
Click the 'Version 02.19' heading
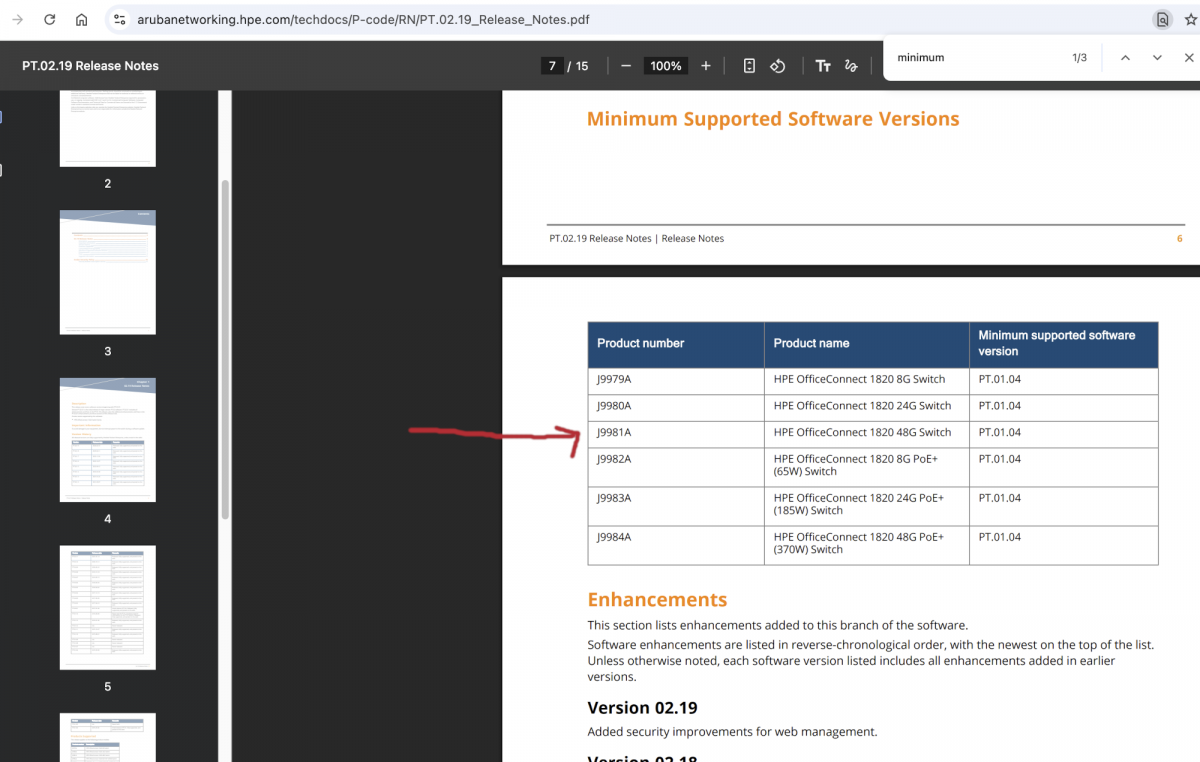(642, 708)
